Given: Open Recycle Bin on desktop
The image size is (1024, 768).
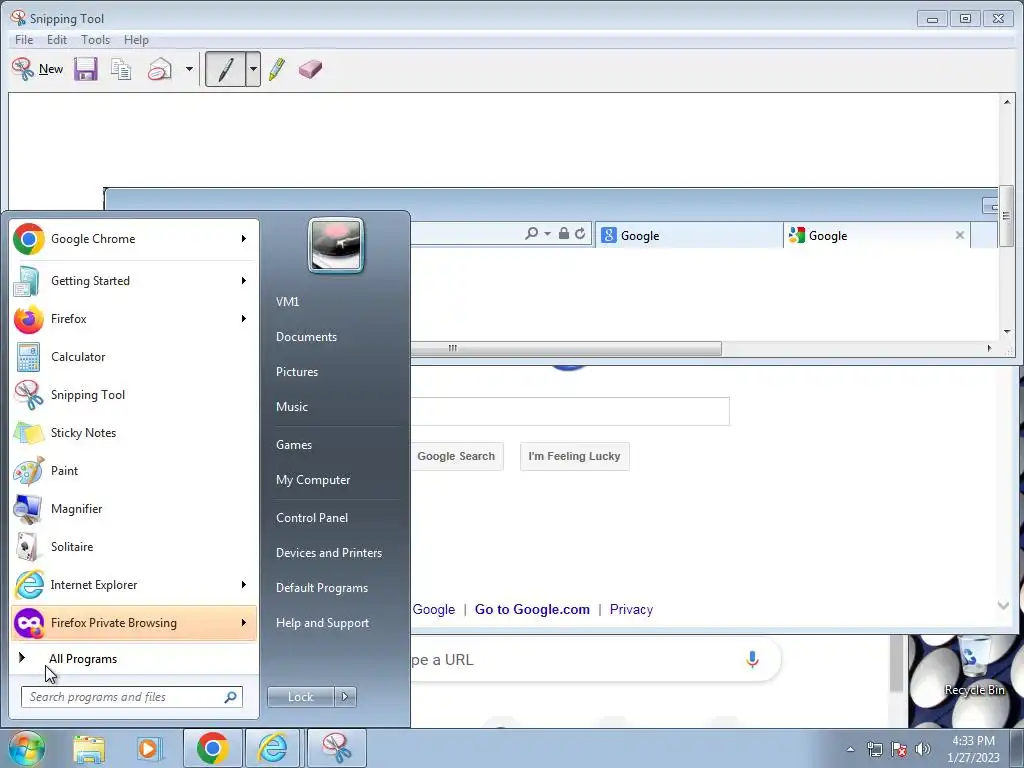Looking at the screenshot, I should tap(974, 666).
